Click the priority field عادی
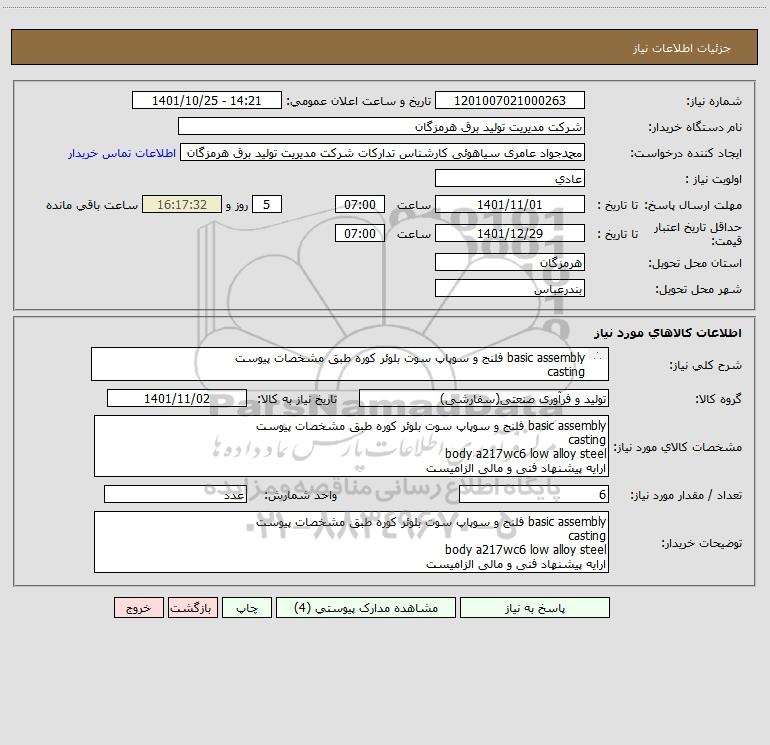 [x=510, y=178]
